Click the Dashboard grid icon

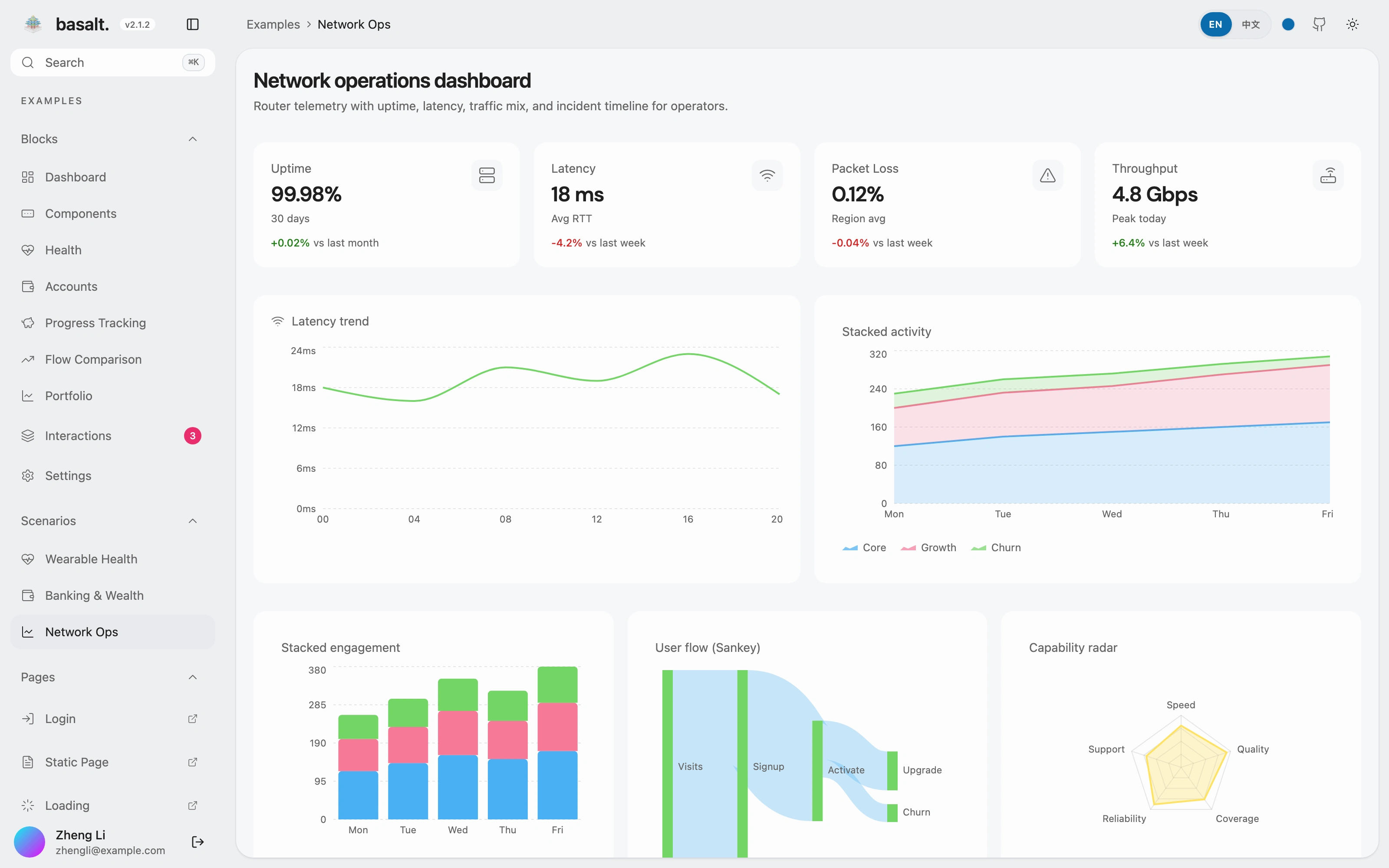click(x=27, y=177)
